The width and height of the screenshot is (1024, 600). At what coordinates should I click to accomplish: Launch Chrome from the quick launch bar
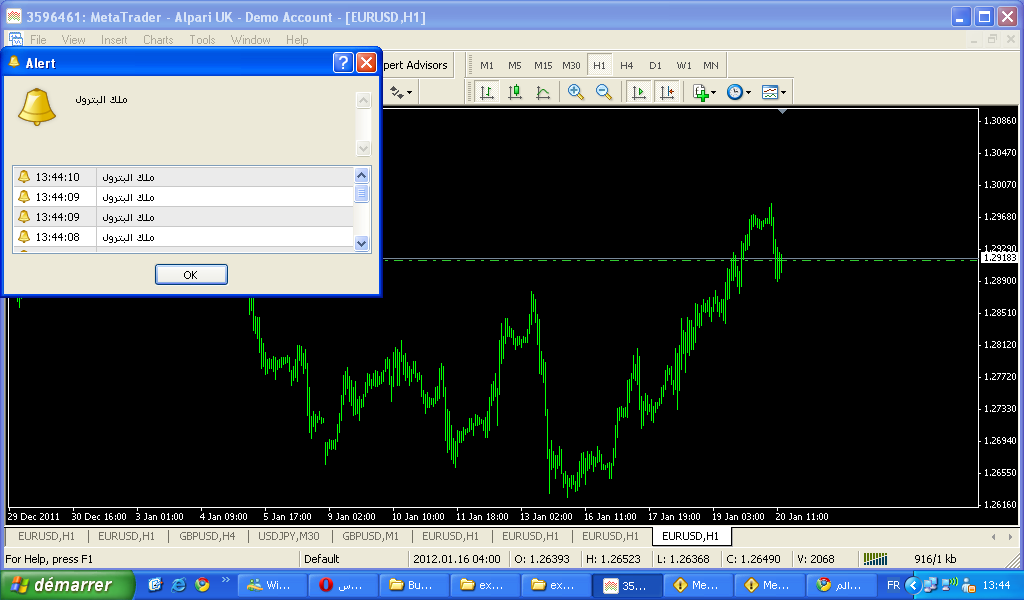[202, 584]
